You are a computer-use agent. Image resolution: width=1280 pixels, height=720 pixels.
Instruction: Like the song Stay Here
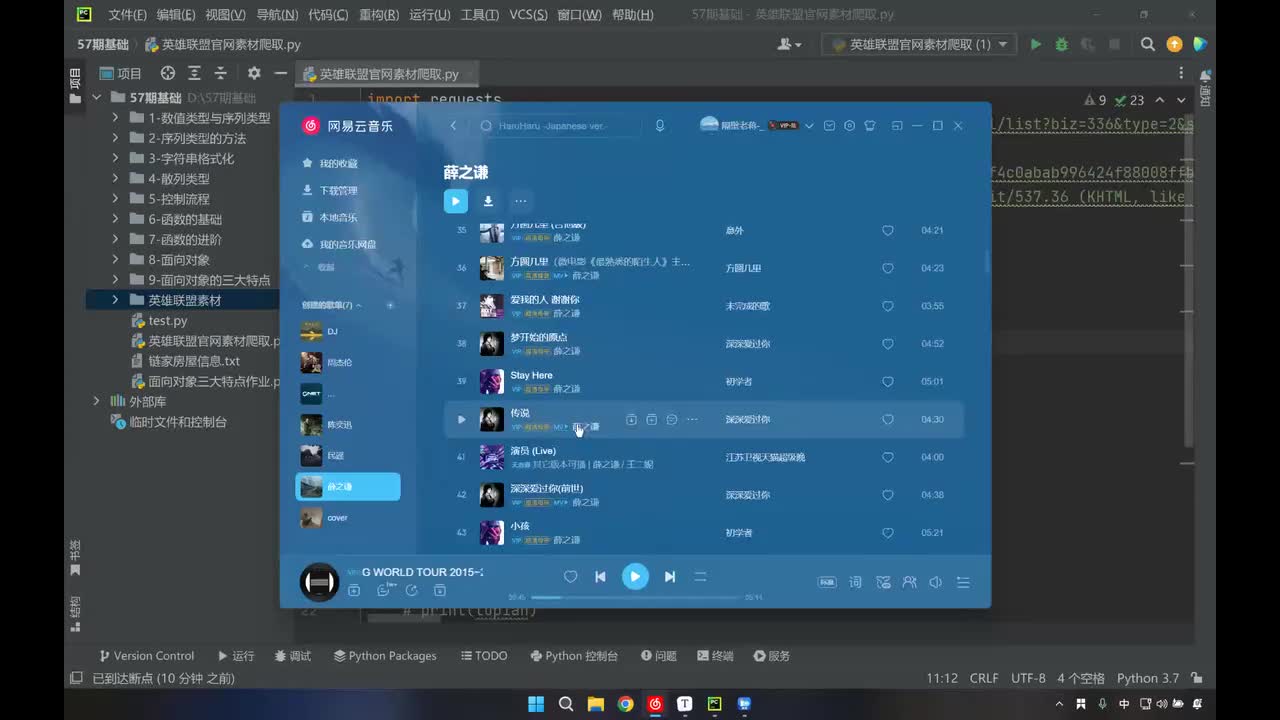point(887,382)
